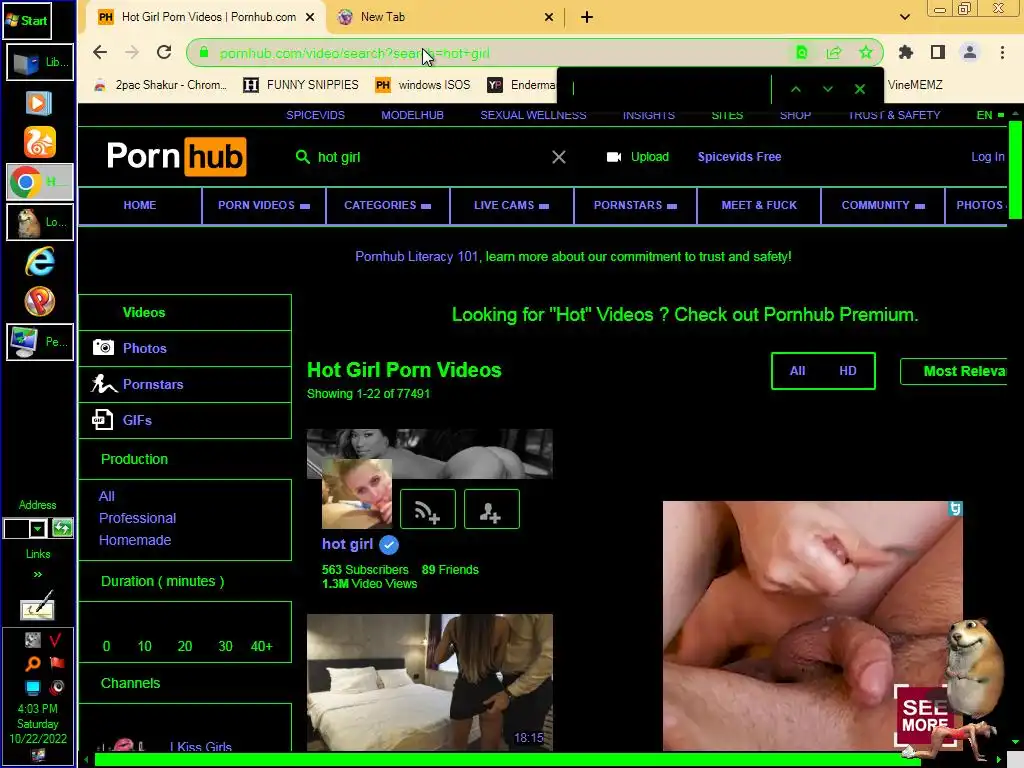Expand the COMMUNITY navigation menu
The width and height of the screenshot is (1024, 768).
882,205
